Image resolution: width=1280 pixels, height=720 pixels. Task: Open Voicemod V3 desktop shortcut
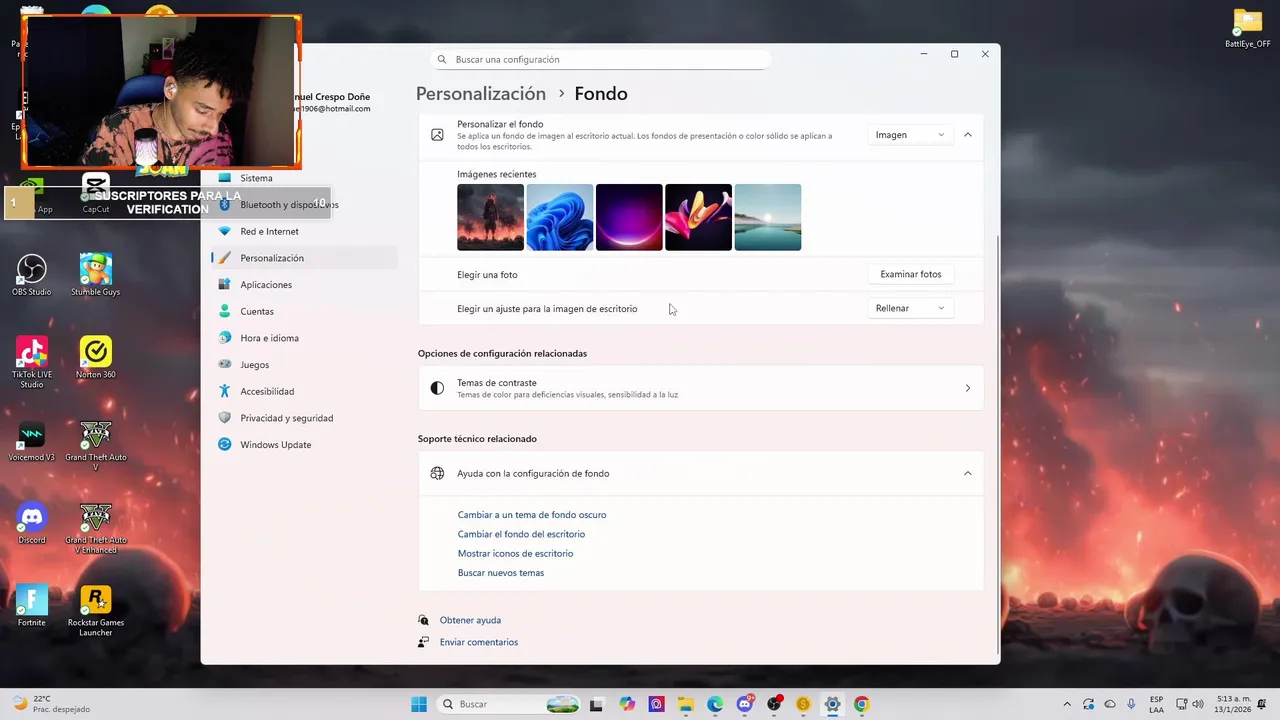[32, 441]
